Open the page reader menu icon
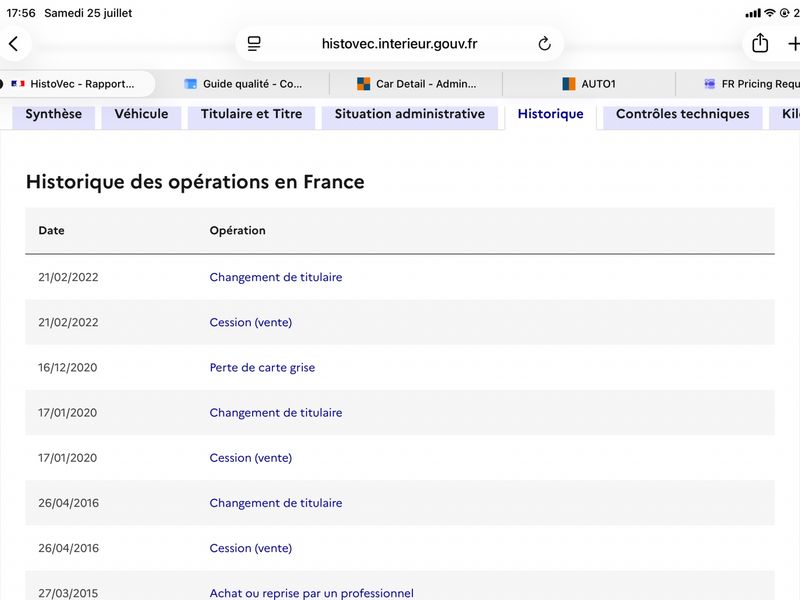 click(254, 44)
